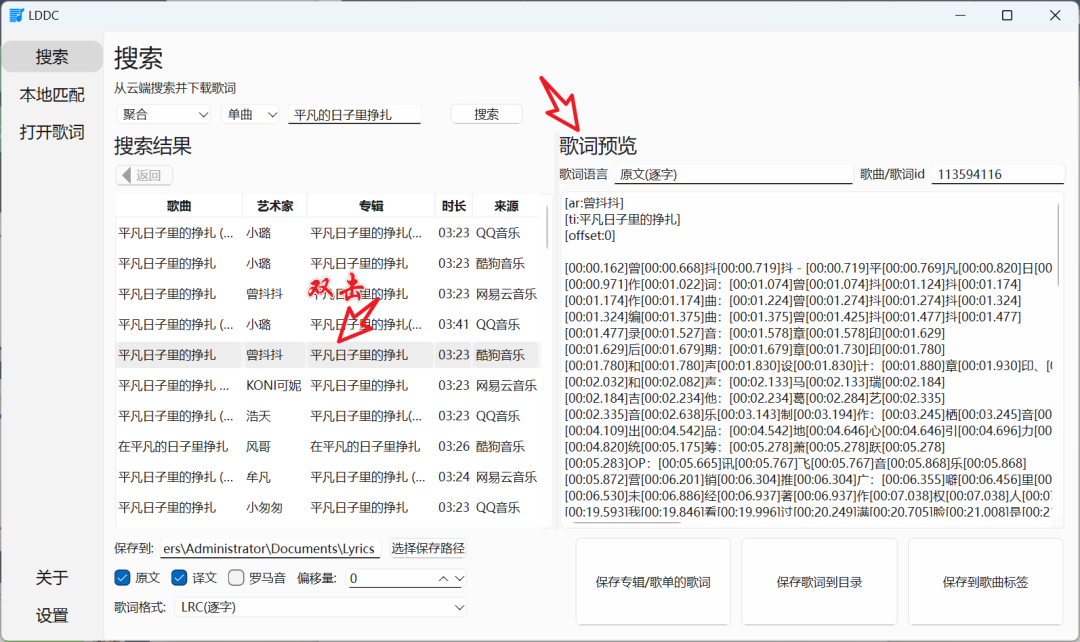Click the lyrics preview horizontal scrollbar
This screenshot has height=642, width=1080.
[626, 523]
